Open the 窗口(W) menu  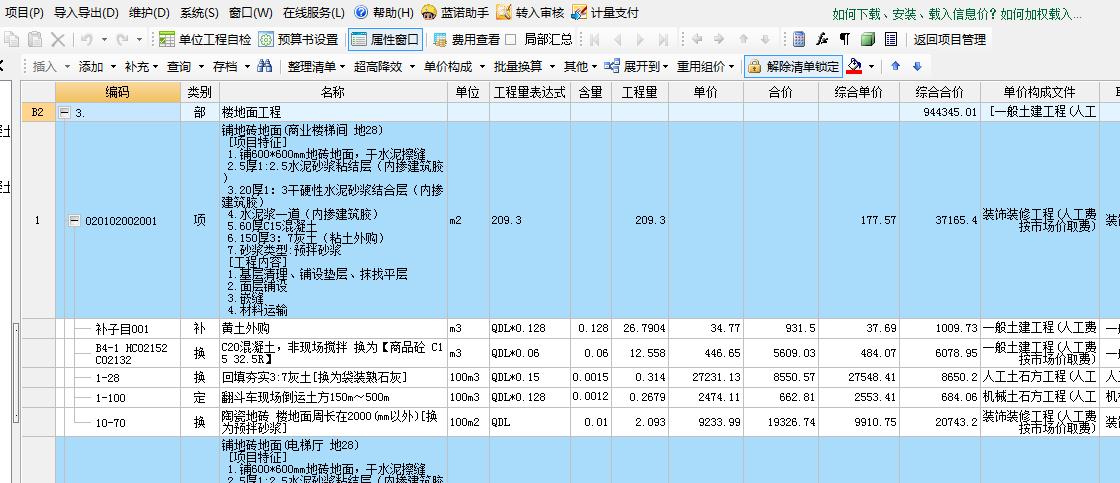point(251,12)
